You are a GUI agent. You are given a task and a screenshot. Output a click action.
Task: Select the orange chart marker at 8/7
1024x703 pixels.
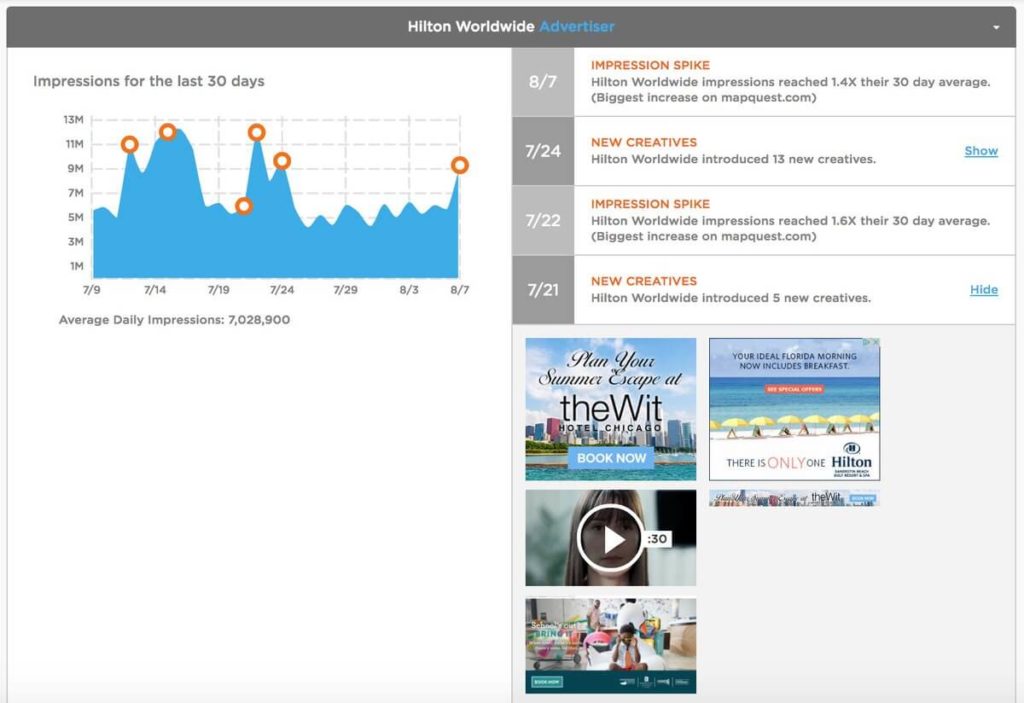tap(459, 165)
